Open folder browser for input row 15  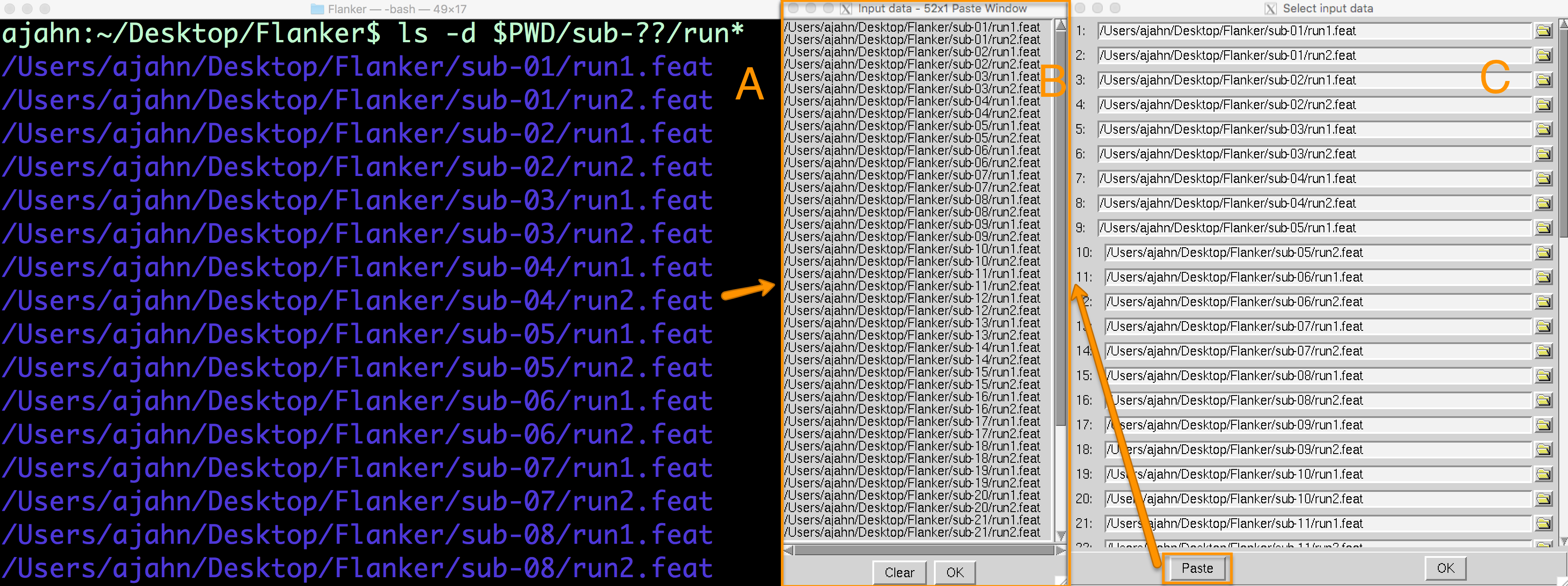(x=1544, y=376)
